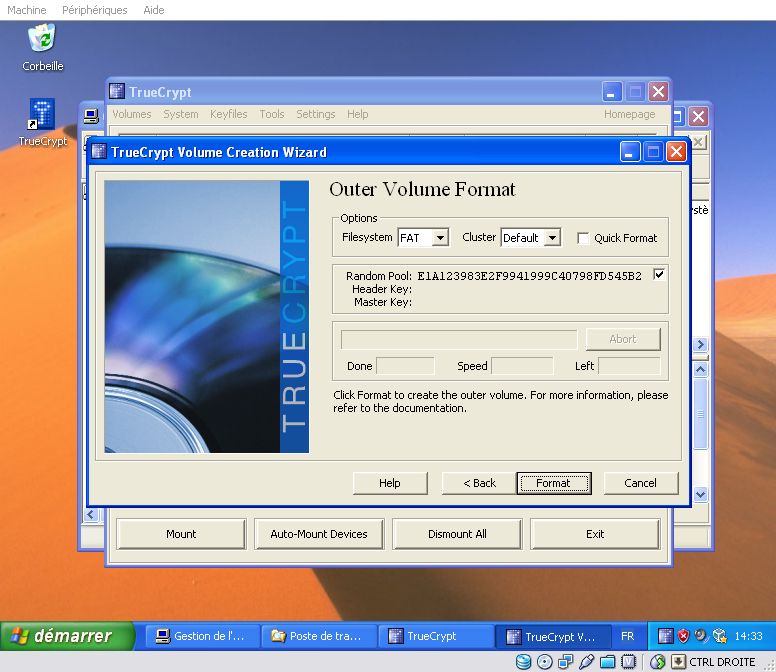Viewport: 776px width, 672px height.
Task: Cancel the volume creation wizard
Action: click(x=640, y=483)
